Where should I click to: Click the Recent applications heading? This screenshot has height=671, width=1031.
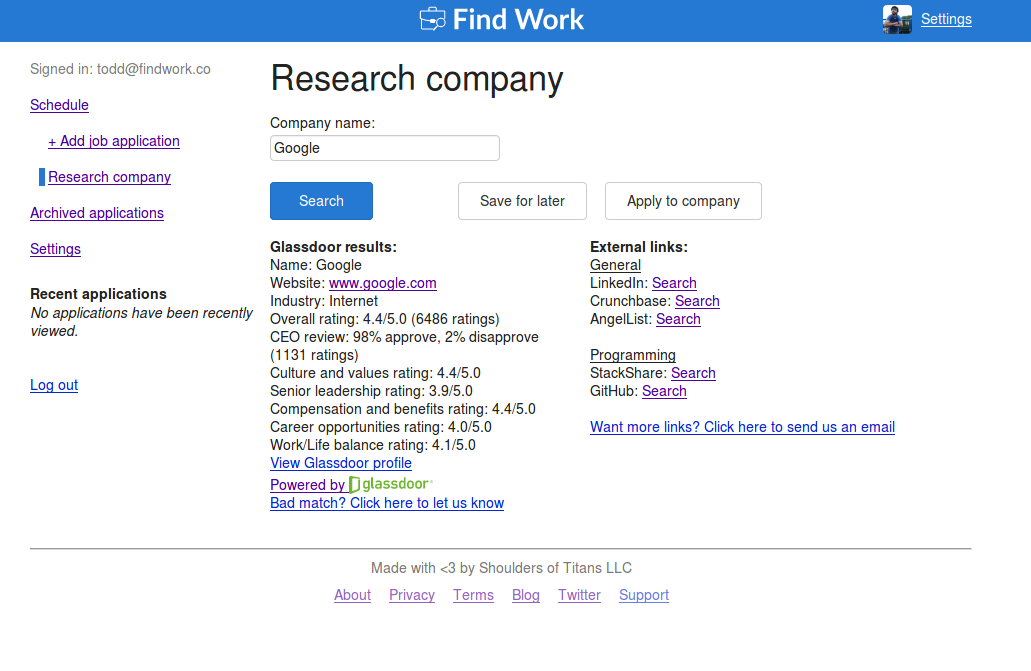click(99, 294)
